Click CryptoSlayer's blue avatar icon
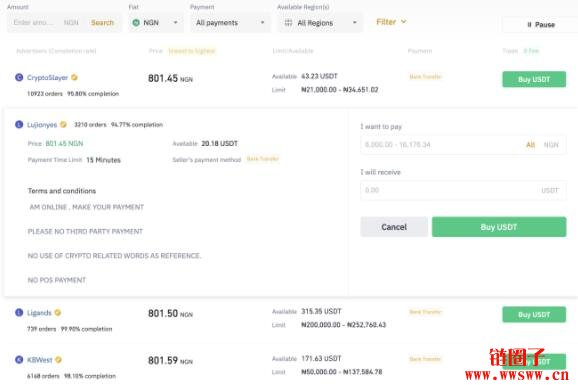Image resolution: width=578 pixels, height=385 pixels. coord(19,77)
